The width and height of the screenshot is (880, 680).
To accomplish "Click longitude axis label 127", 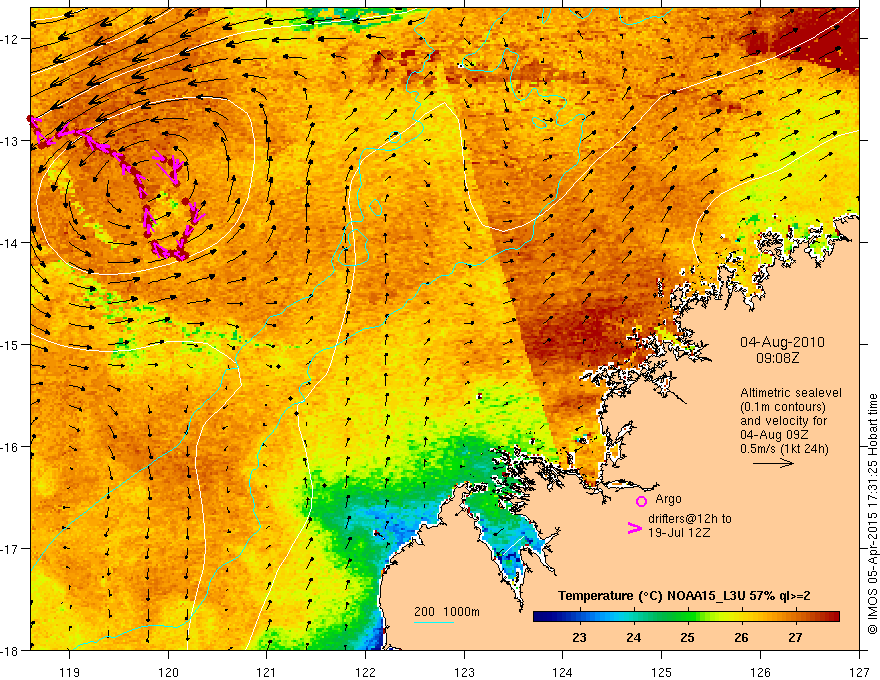I will click(x=859, y=672).
